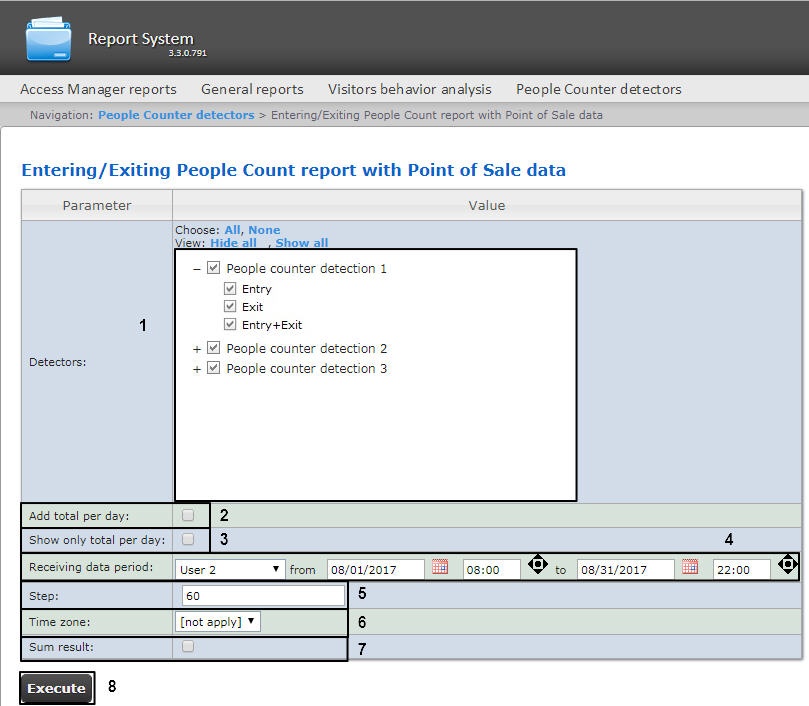
Task: Open the Time zone dropdown
Action: click(x=218, y=622)
